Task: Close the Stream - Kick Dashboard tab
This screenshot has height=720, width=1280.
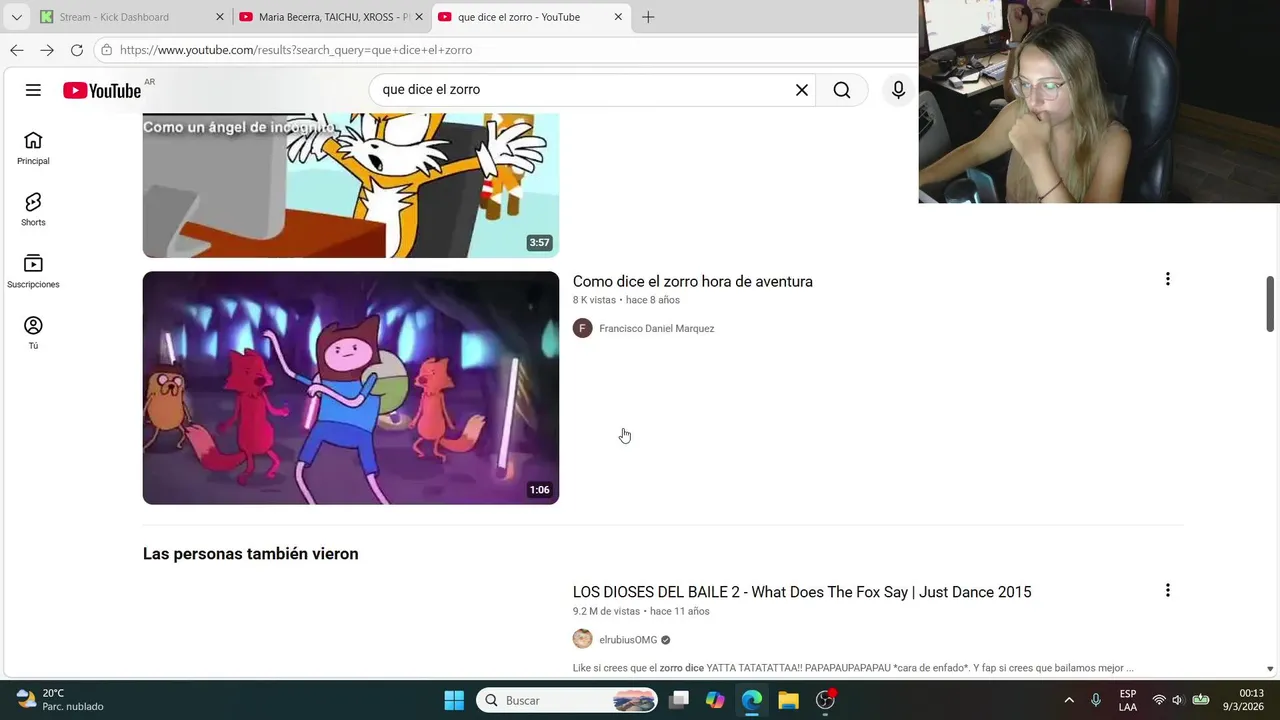Action: pos(220,17)
